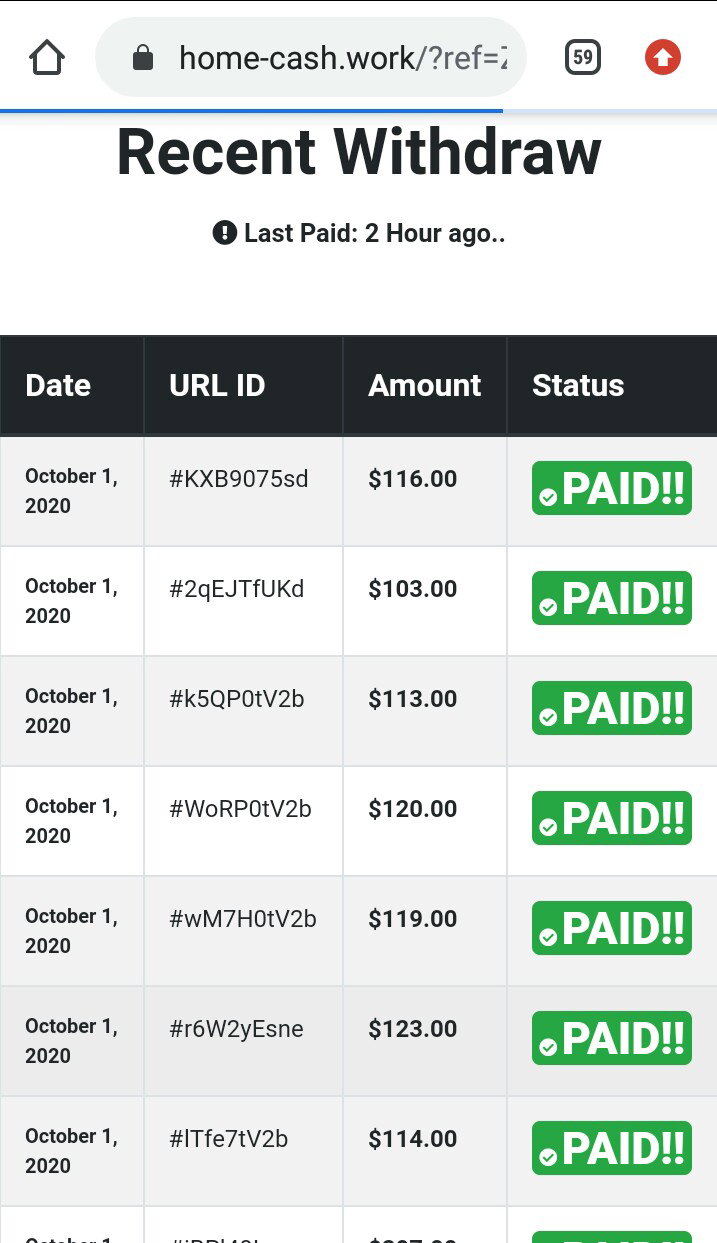
Task: Tap the red update arrow icon
Action: [x=662, y=58]
